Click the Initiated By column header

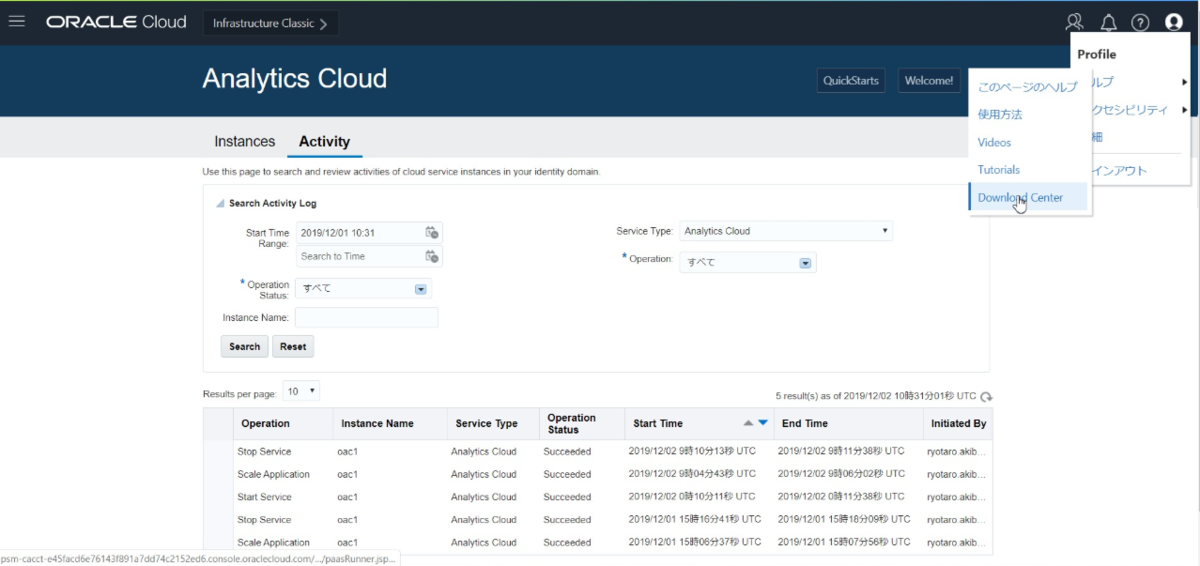point(958,423)
